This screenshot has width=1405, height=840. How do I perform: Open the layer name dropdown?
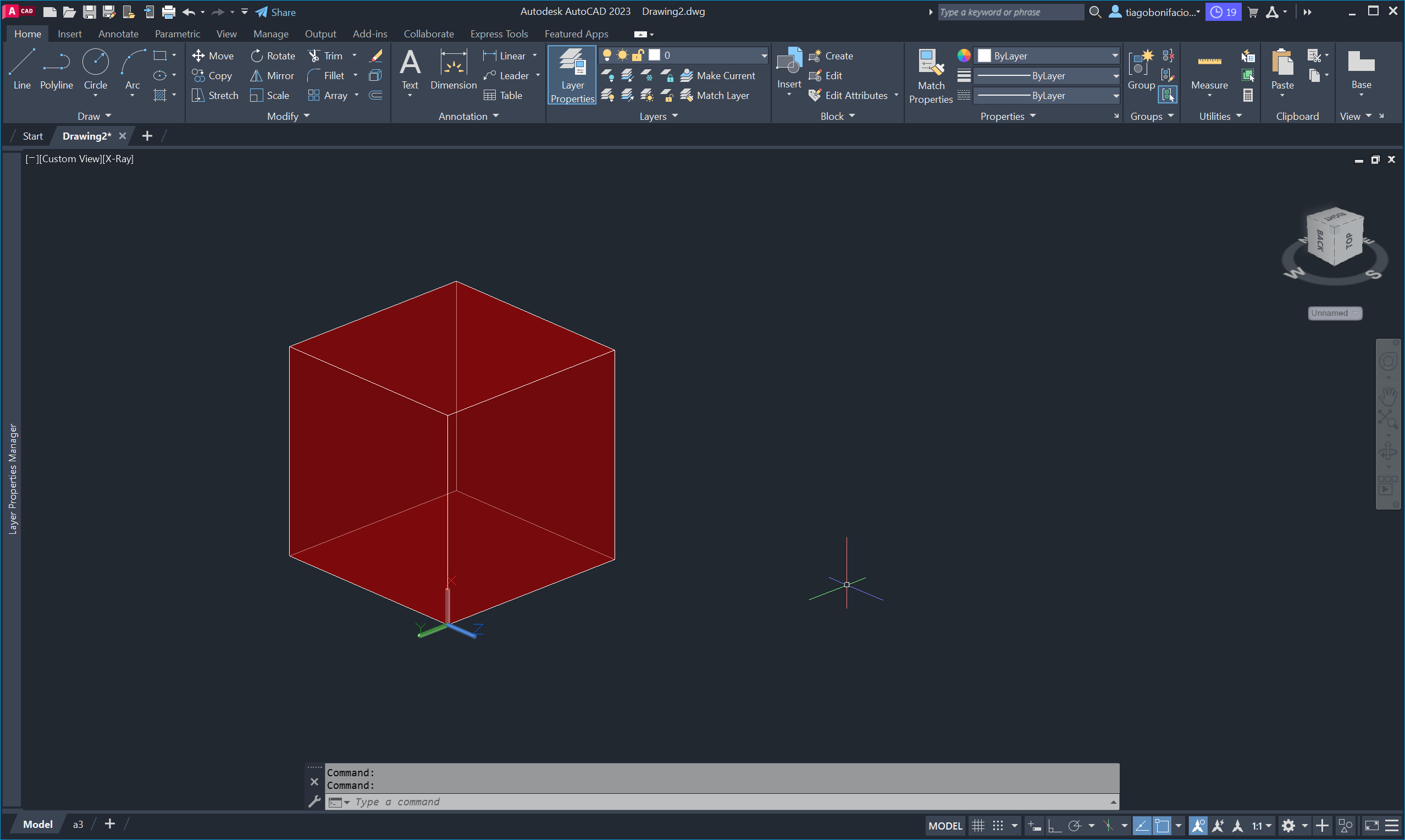tap(764, 56)
